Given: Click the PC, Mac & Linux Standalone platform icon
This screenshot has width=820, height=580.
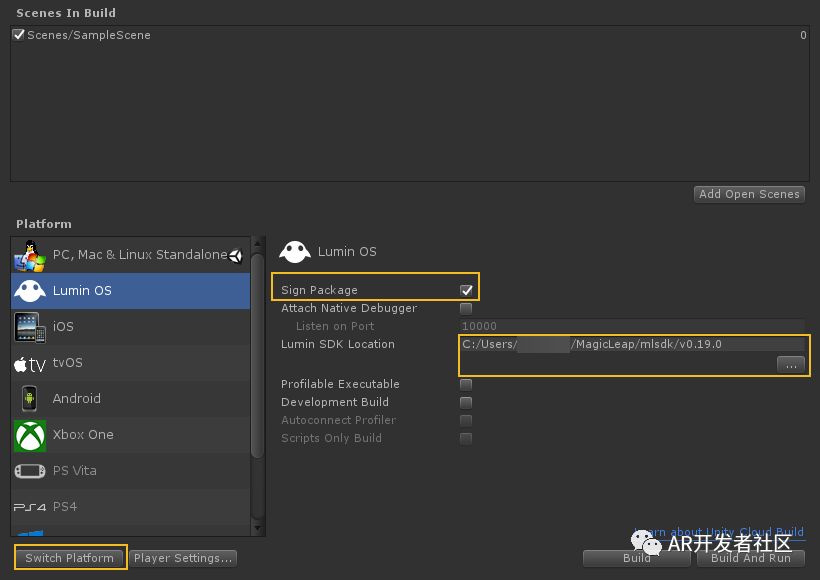Looking at the screenshot, I should (30, 255).
